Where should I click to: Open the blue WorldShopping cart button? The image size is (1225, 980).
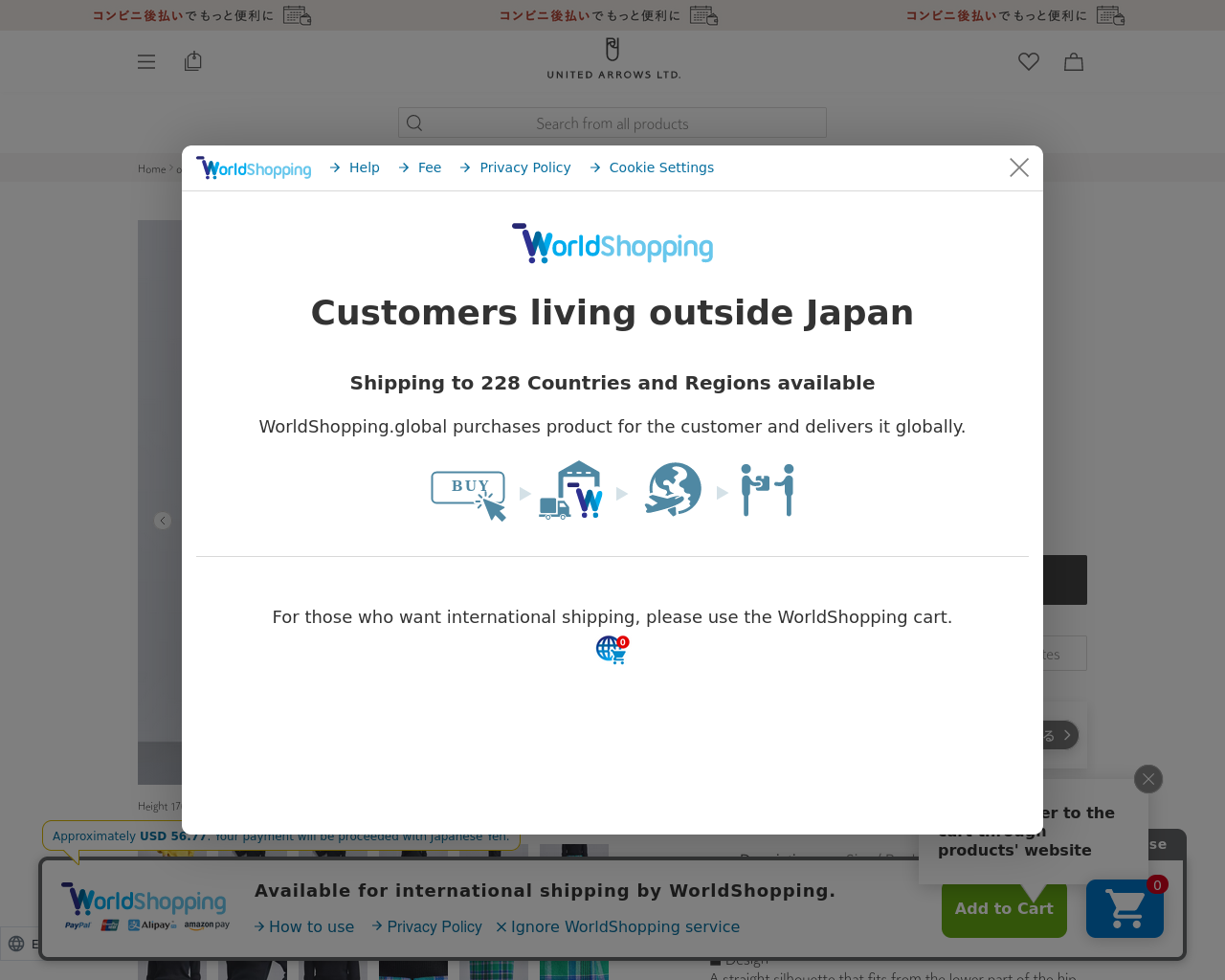[1125, 908]
